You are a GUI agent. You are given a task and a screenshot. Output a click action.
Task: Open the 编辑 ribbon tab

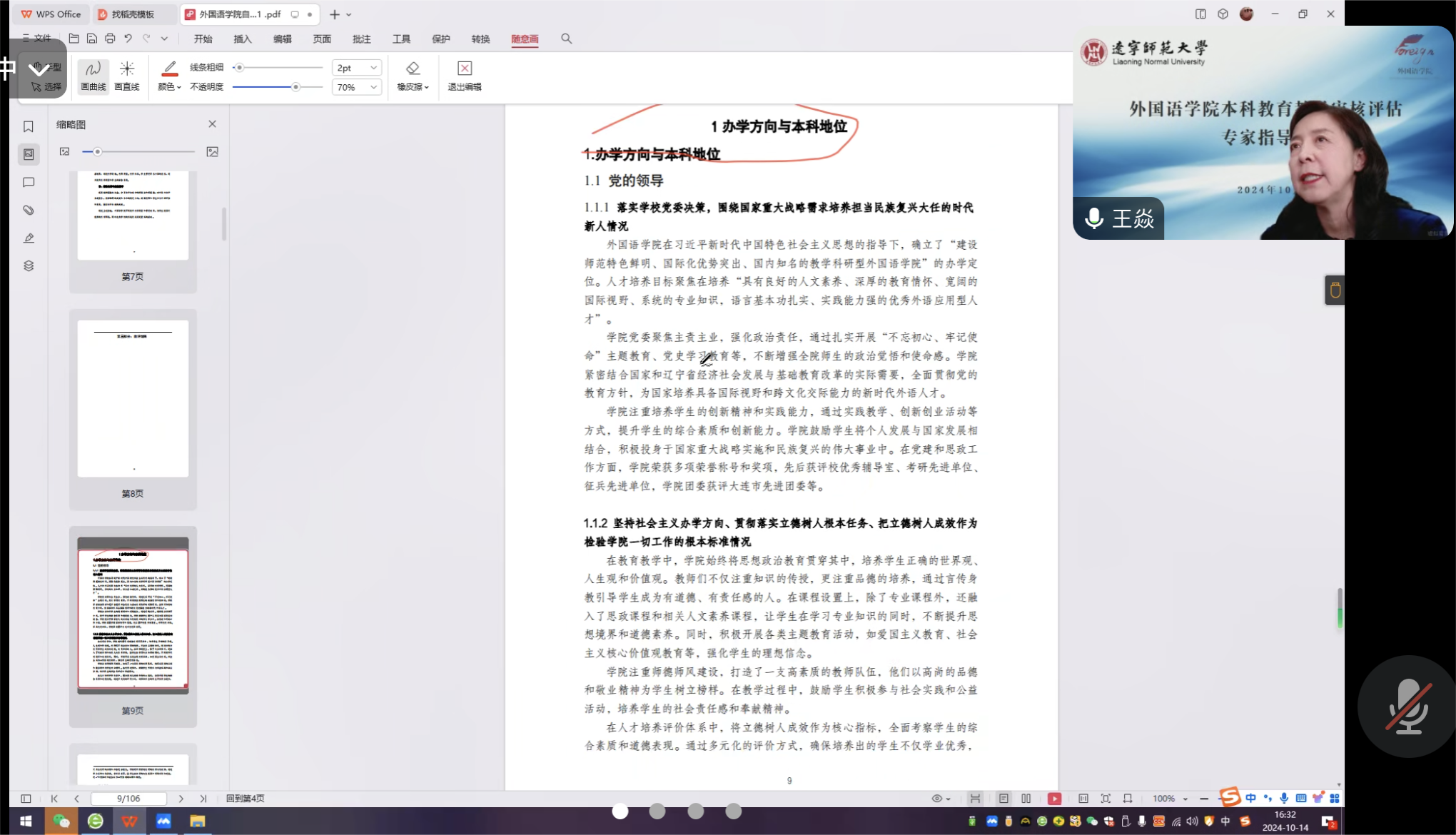click(x=283, y=39)
